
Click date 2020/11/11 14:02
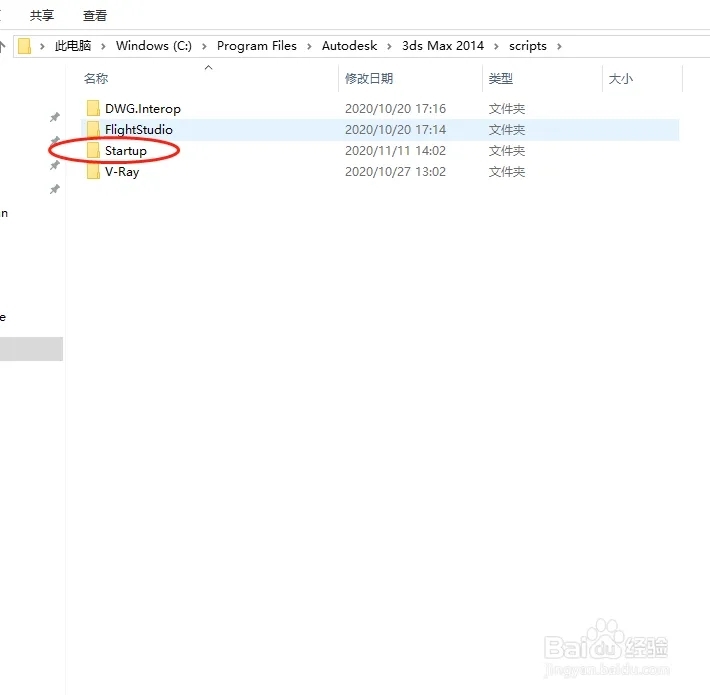pos(395,151)
